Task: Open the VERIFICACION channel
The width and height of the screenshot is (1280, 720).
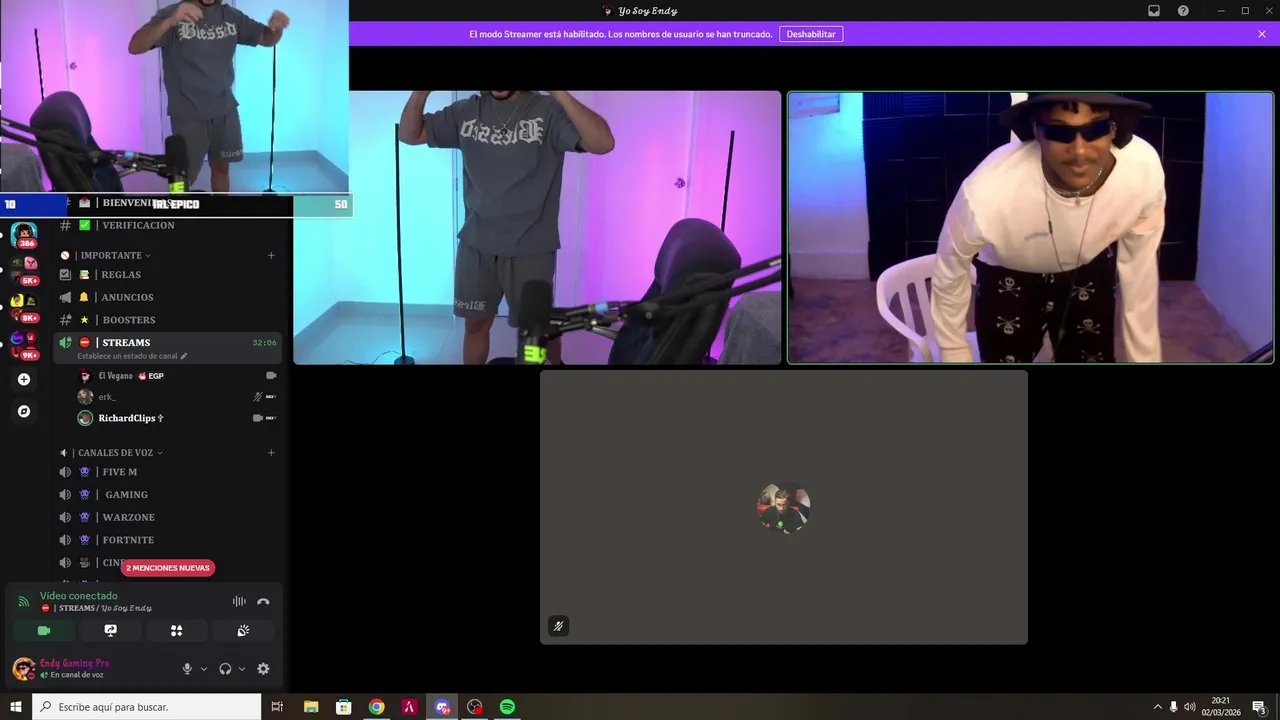Action: click(x=167, y=225)
